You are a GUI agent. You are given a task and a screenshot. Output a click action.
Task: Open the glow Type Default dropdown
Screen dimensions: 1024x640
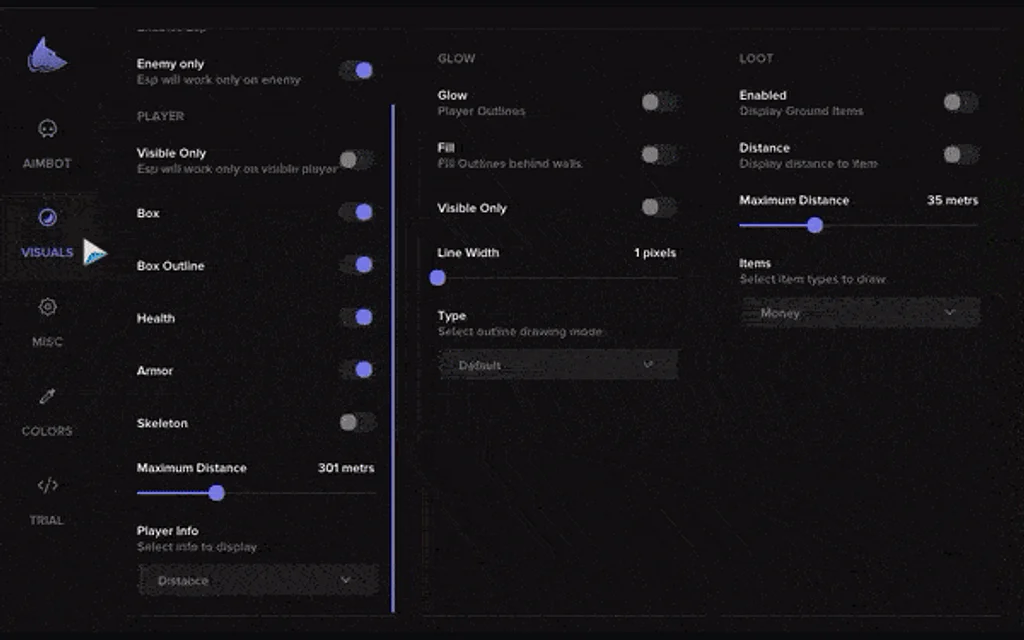click(558, 364)
